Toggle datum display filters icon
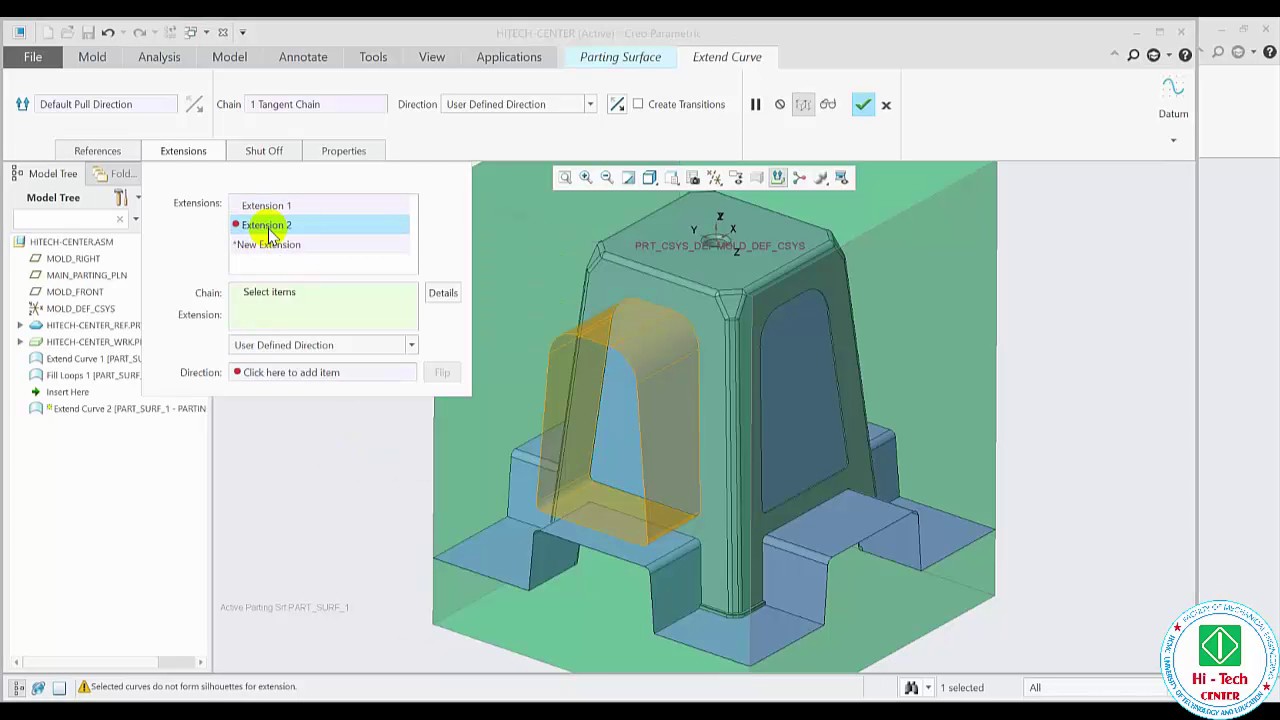Image resolution: width=1280 pixels, height=720 pixels. pyautogui.click(x=714, y=178)
